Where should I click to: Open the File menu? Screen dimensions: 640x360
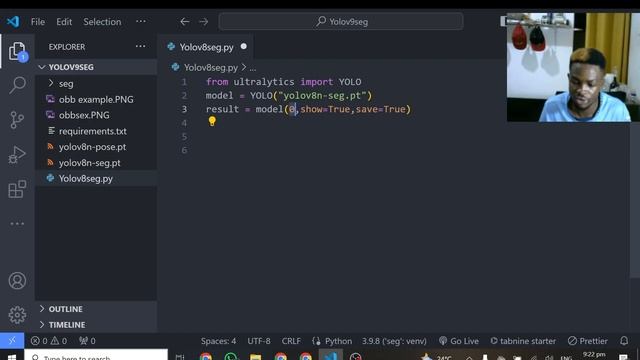[38, 22]
